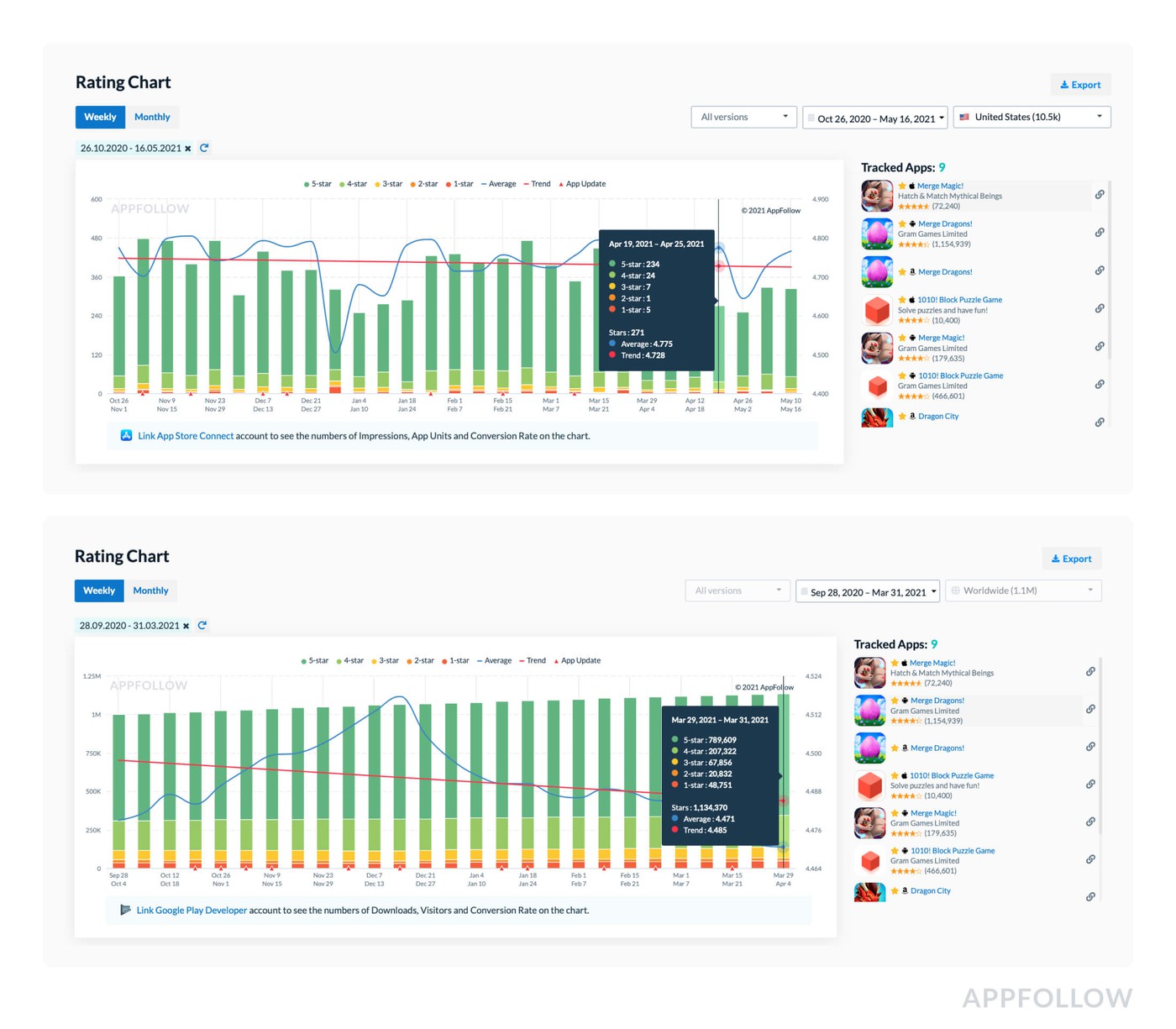Toggle App Update markers in upper chart legend
1176x1029 pixels.
click(581, 184)
